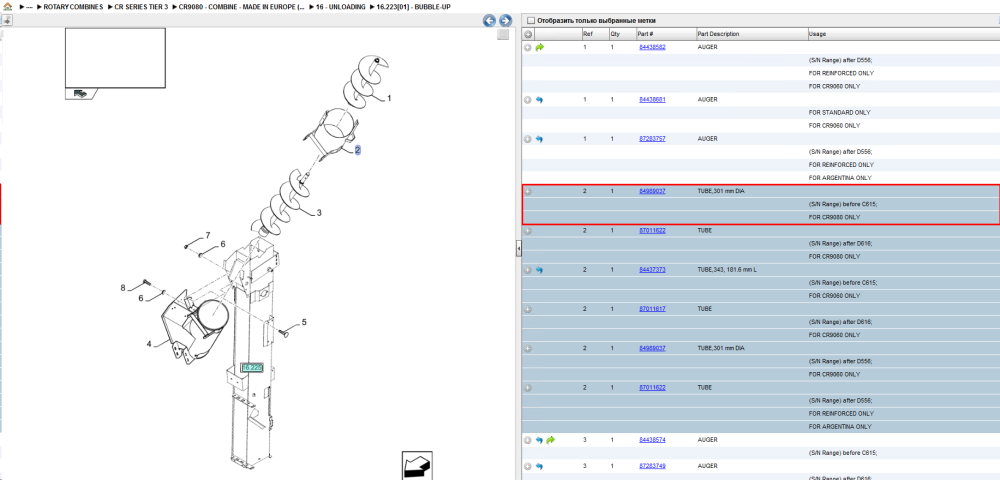Select highlighted callout number 2 on diagram
This screenshot has height=480, width=1000.
pos(358,150)
